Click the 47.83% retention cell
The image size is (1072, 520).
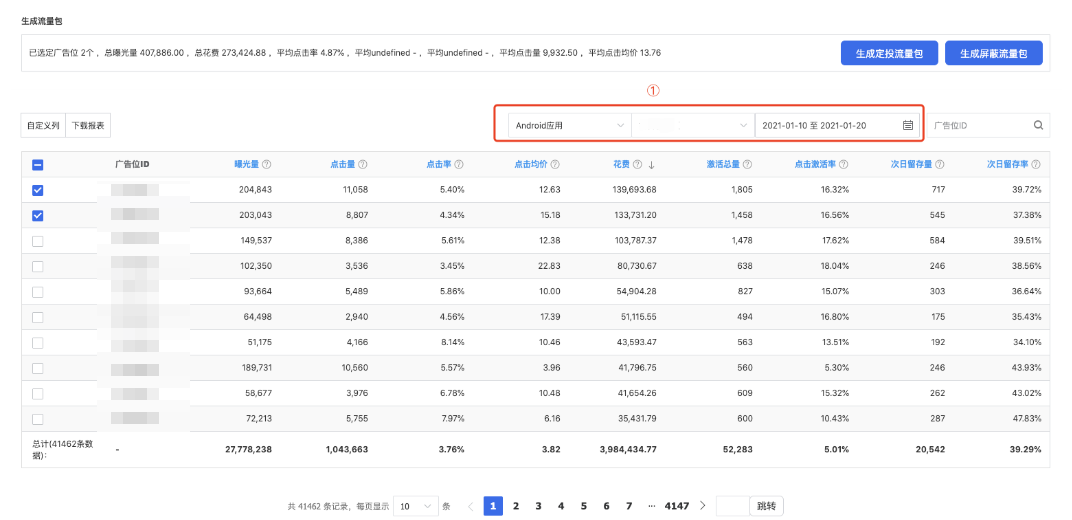[1028, 419]
